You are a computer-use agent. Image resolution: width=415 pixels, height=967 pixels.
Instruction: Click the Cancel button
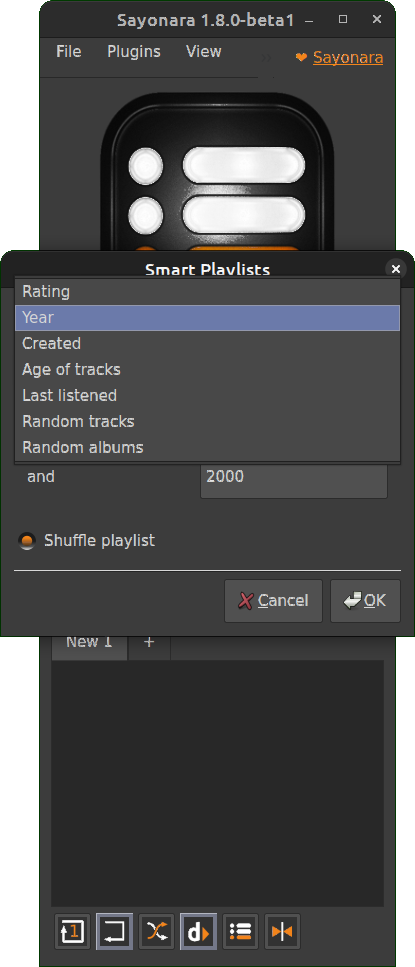pyautogui.click(x=273, y=601)
